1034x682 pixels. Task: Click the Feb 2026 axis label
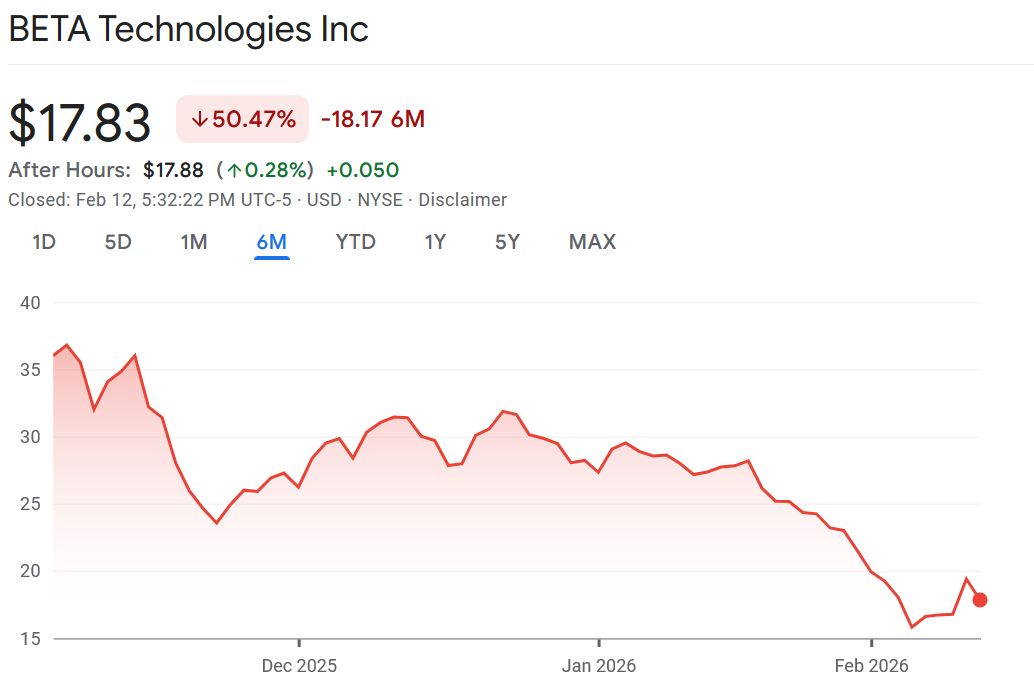[871, 665]
